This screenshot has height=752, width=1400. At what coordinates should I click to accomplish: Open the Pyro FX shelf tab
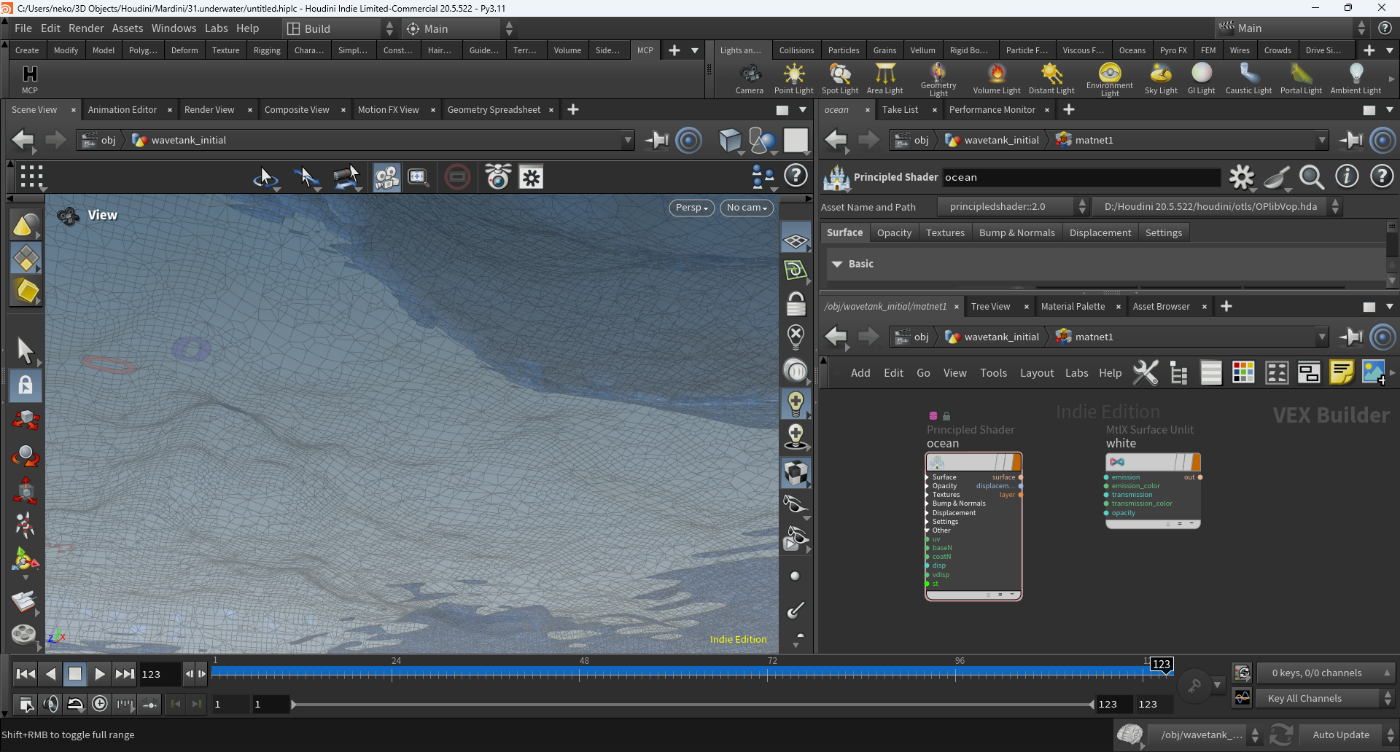coord(1172,50)
